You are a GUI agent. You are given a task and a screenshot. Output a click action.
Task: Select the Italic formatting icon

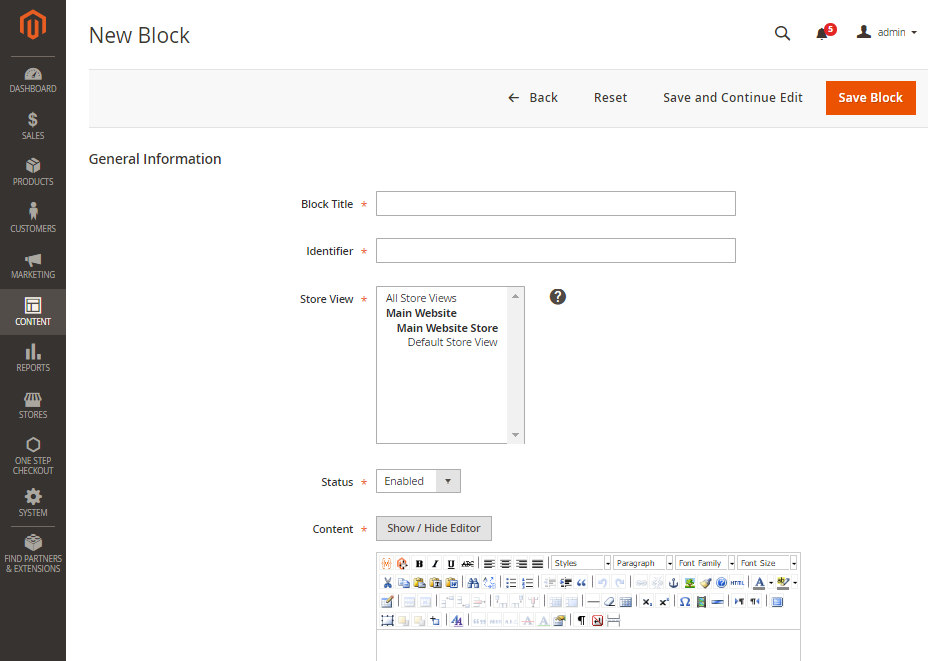(x=434, y=562)
